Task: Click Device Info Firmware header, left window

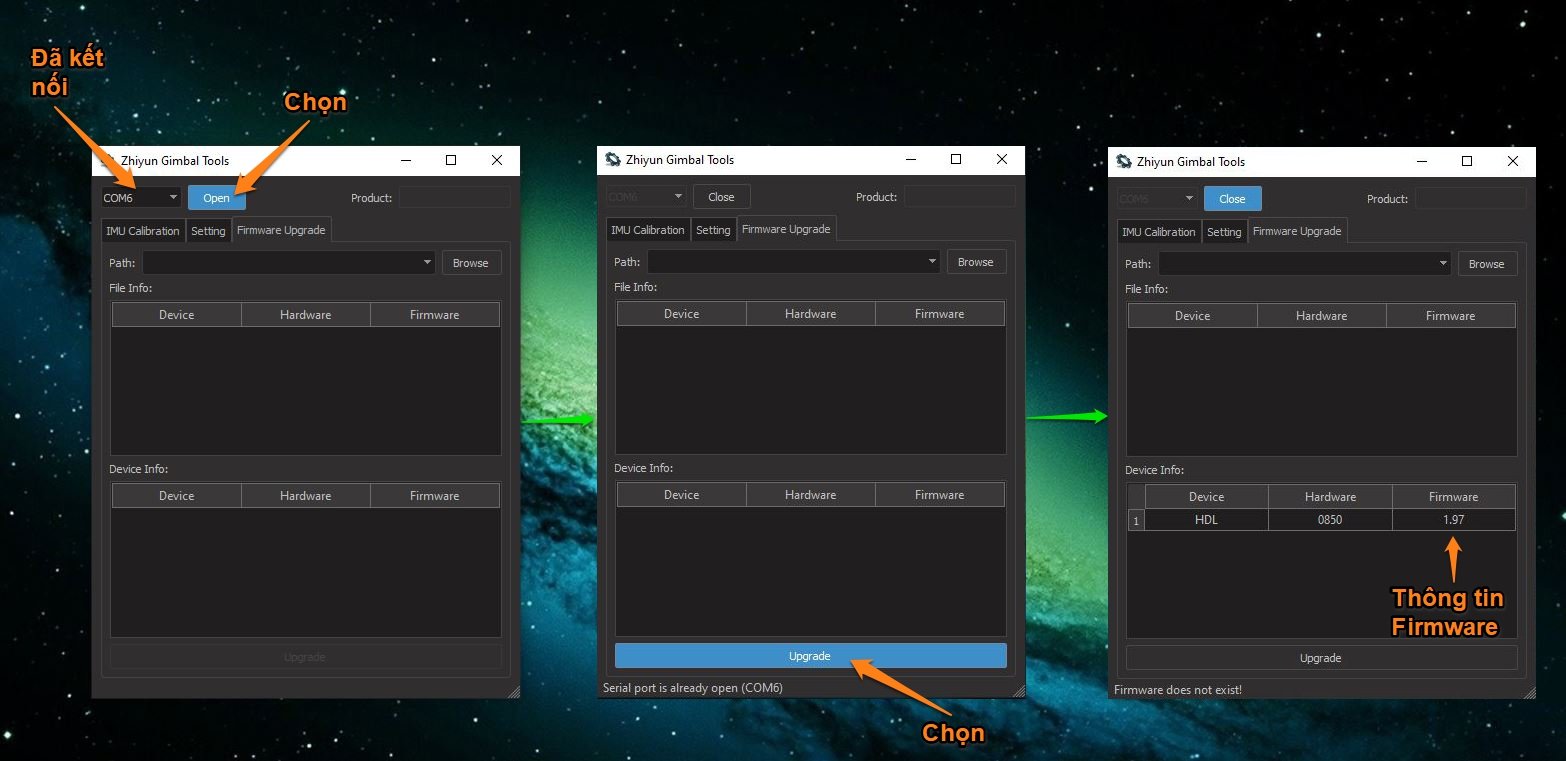Action: tap(435, 496)
